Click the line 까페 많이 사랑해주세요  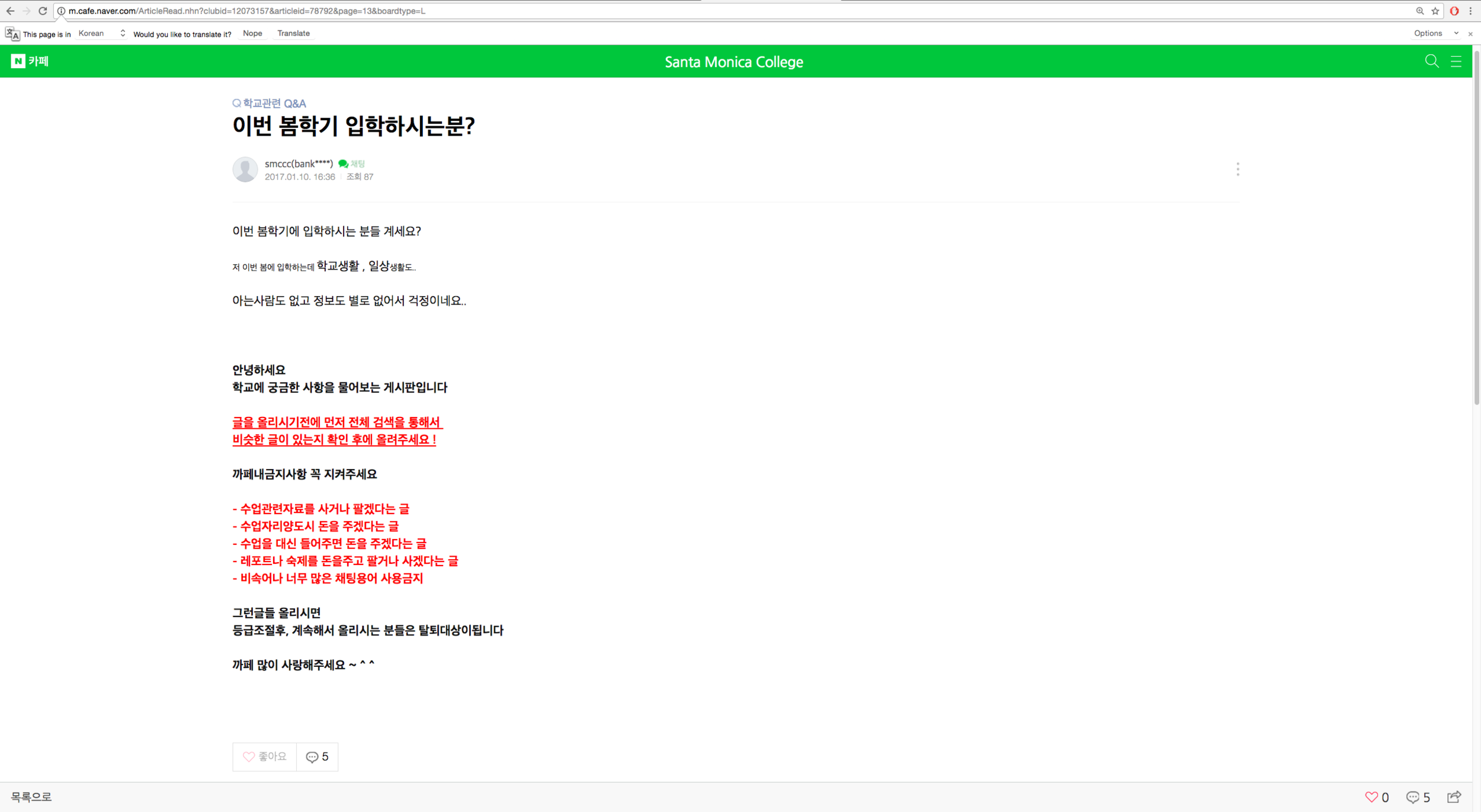tap(303, 665)
